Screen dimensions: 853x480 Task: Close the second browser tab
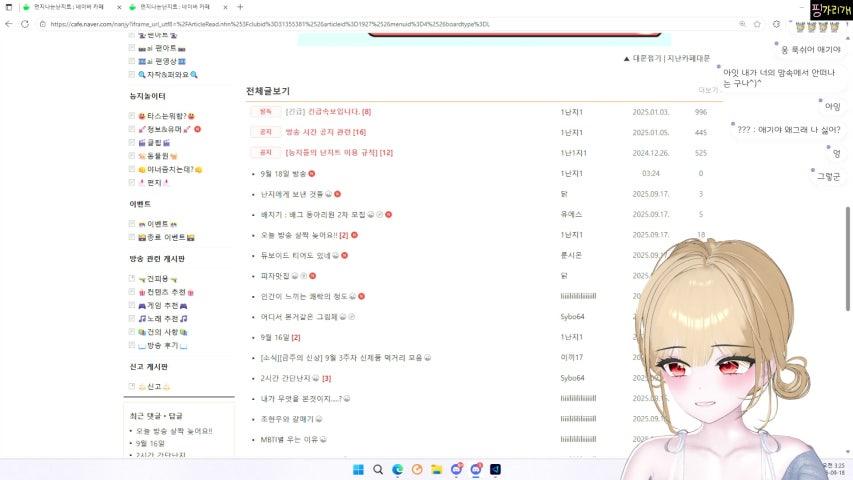point(226,7)
